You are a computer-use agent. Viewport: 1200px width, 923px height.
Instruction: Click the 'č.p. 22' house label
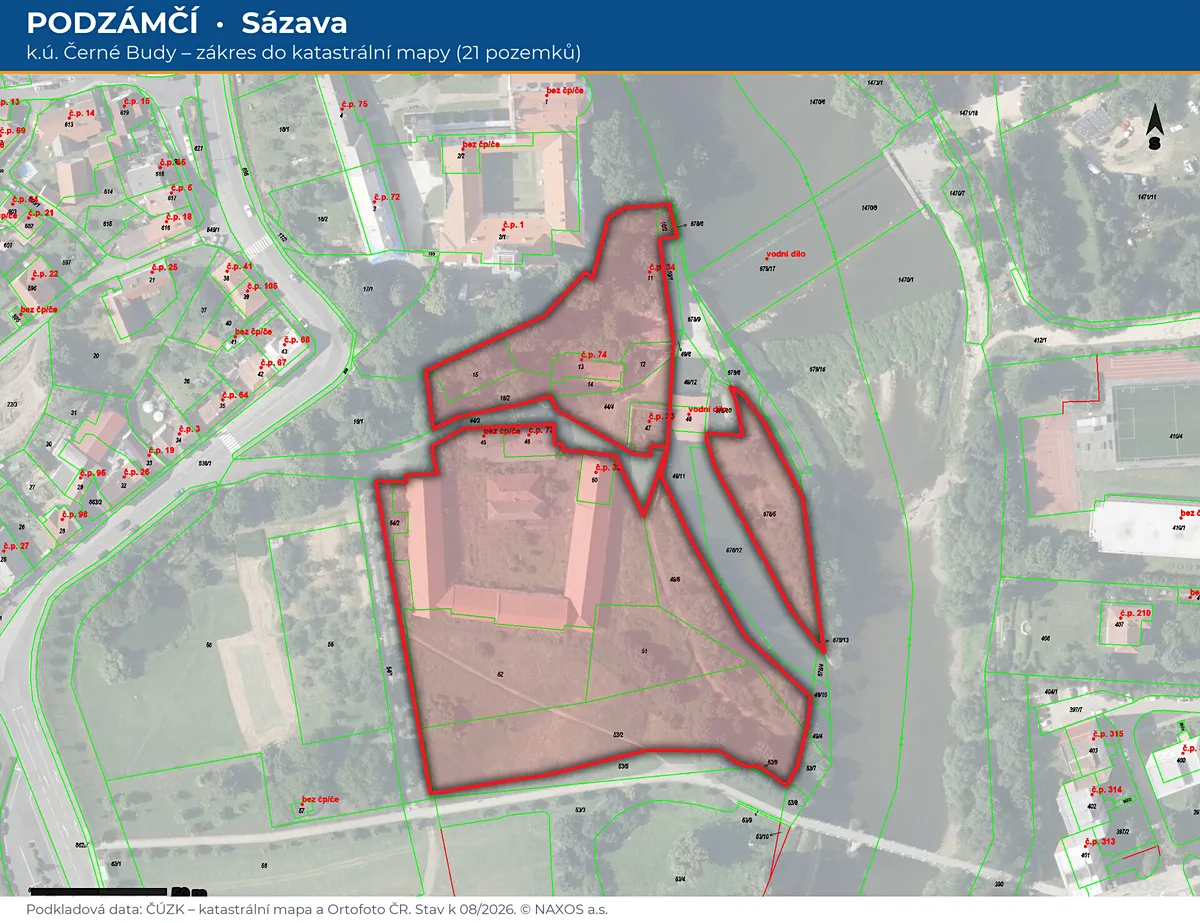(45, 274)
